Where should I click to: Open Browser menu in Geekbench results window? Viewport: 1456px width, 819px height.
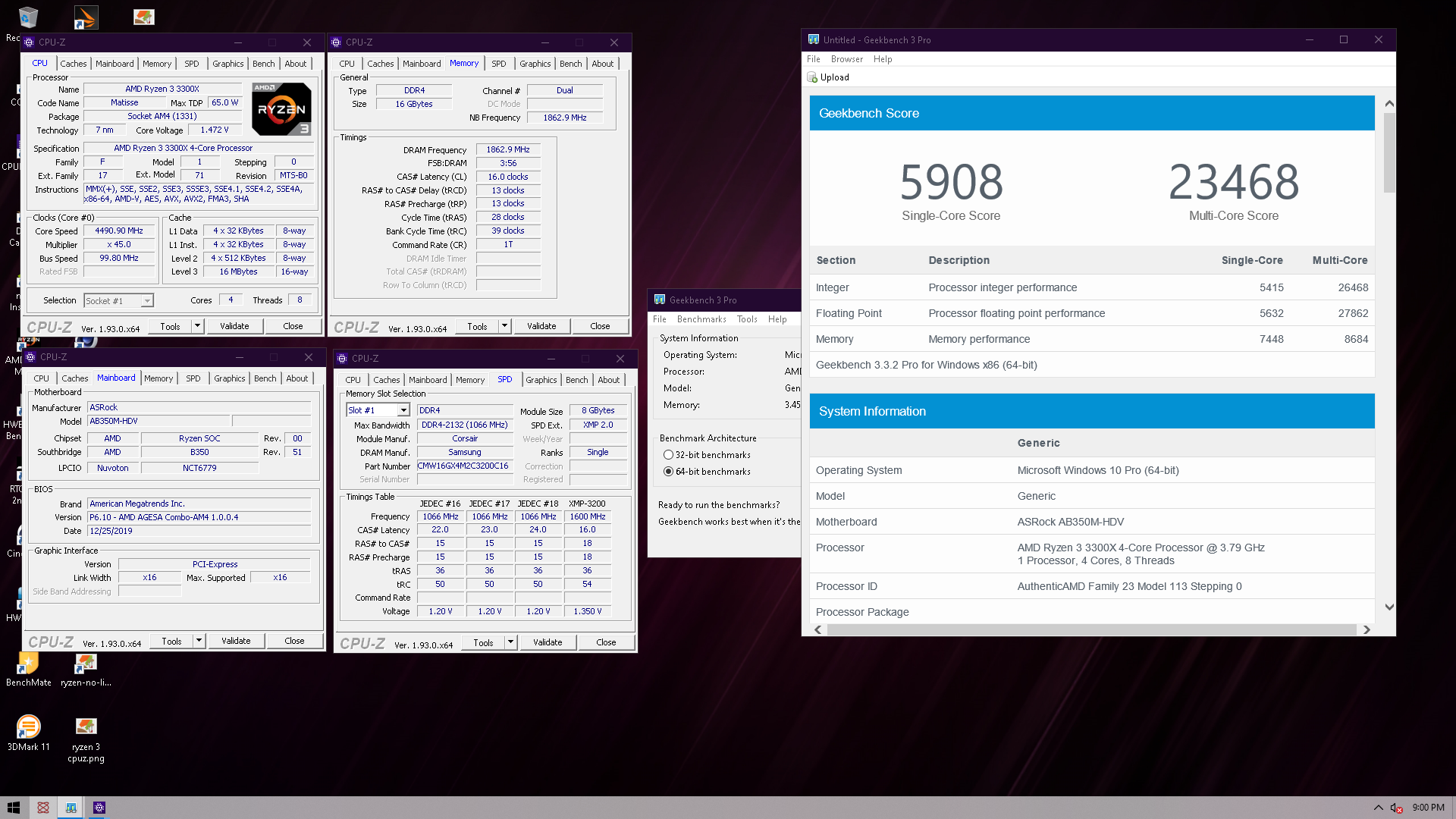point(846,59)
